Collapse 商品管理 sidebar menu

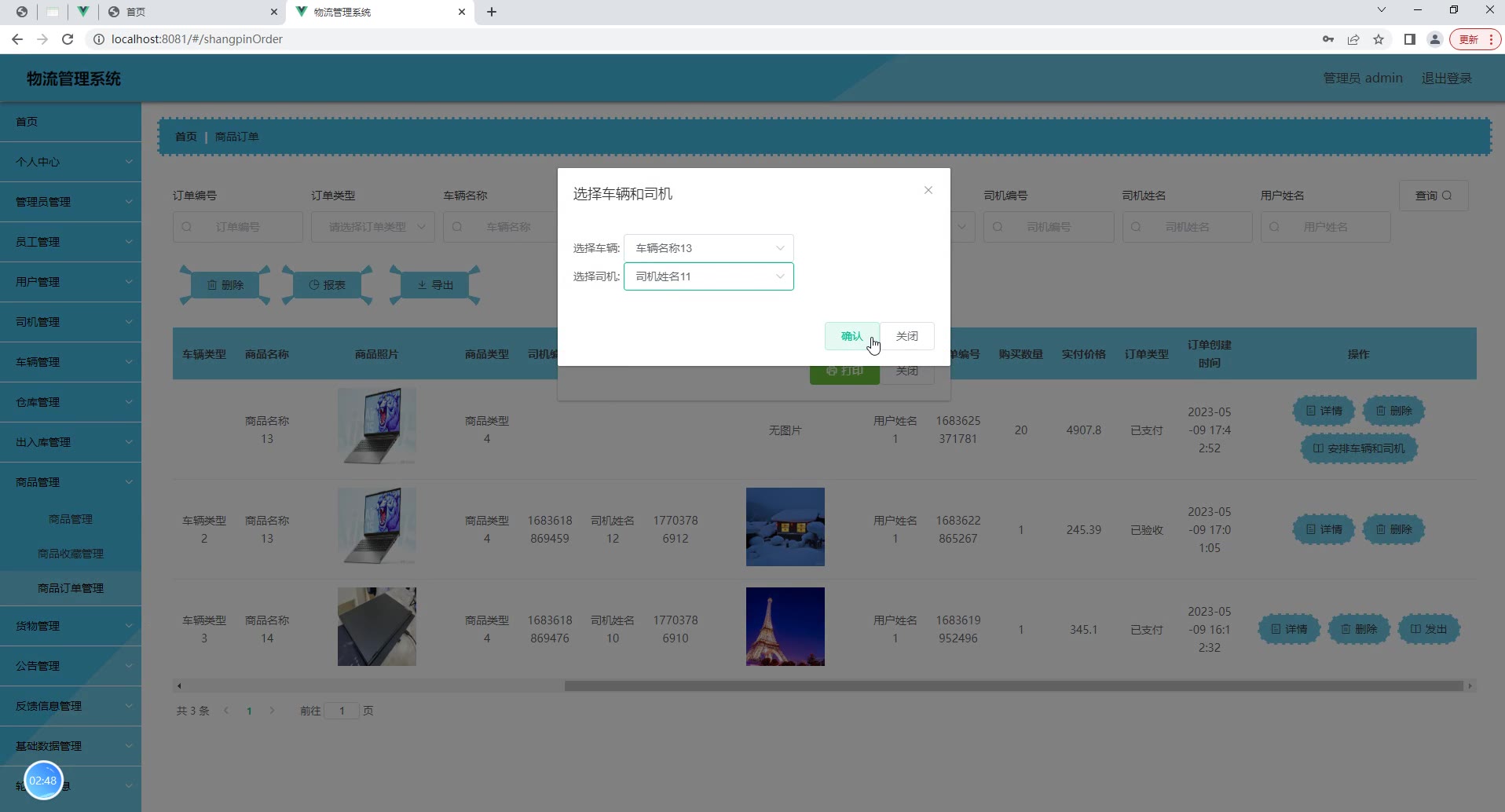(x=71, y=482)
